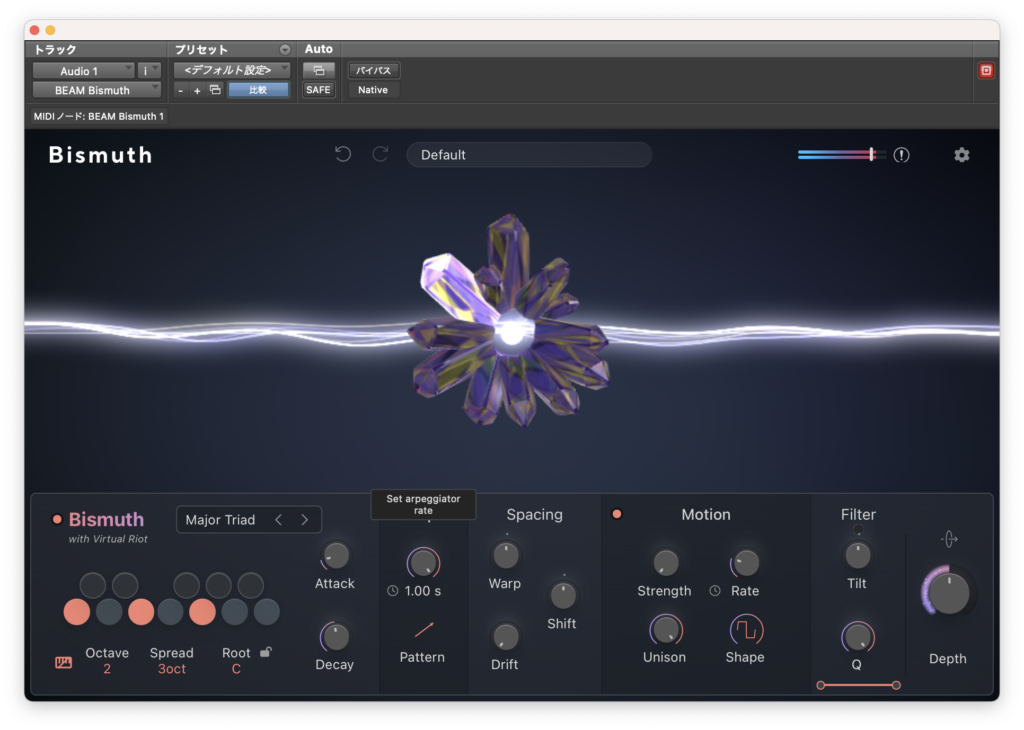
Task: Click the output level slider
Action: click(x=841, y=155)
